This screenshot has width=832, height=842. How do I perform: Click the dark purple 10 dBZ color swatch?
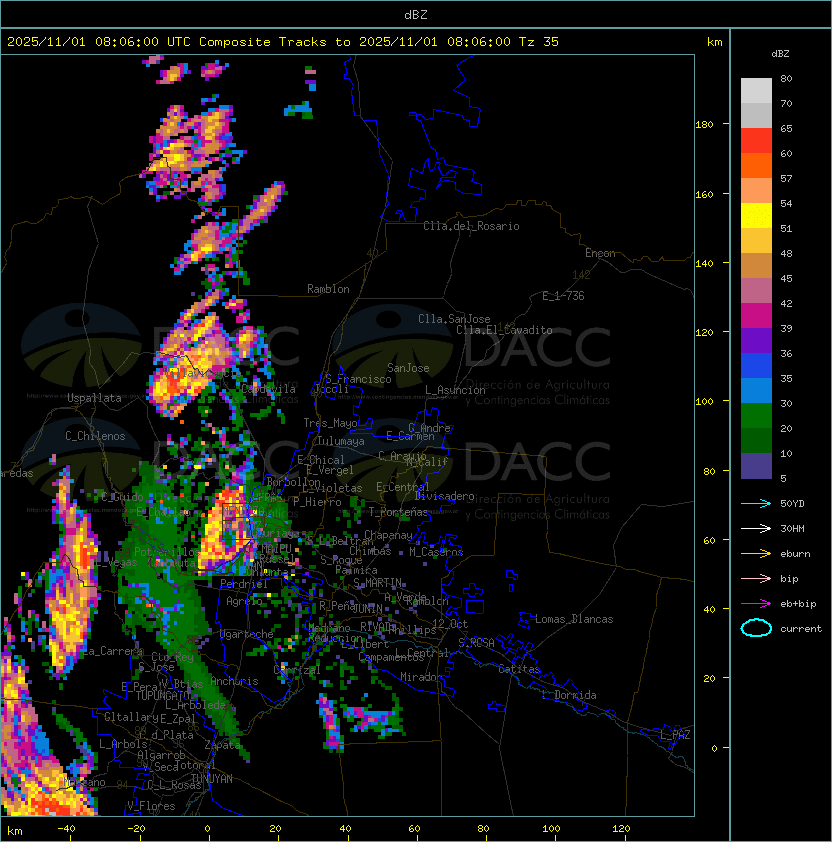756,466
